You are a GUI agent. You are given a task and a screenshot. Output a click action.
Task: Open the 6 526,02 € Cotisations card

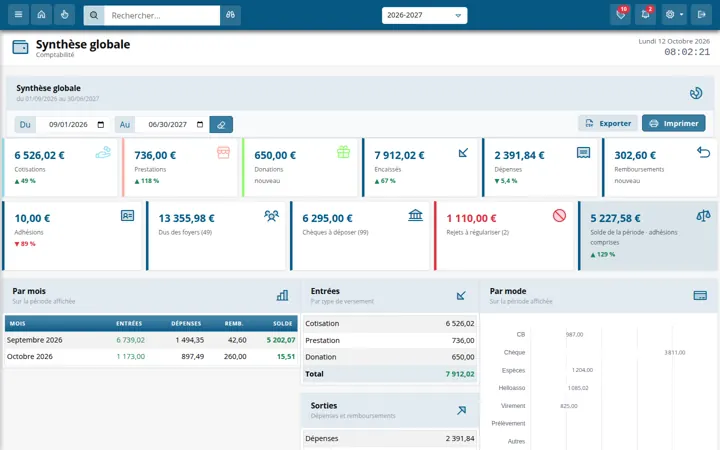click(x=60, y=168)
